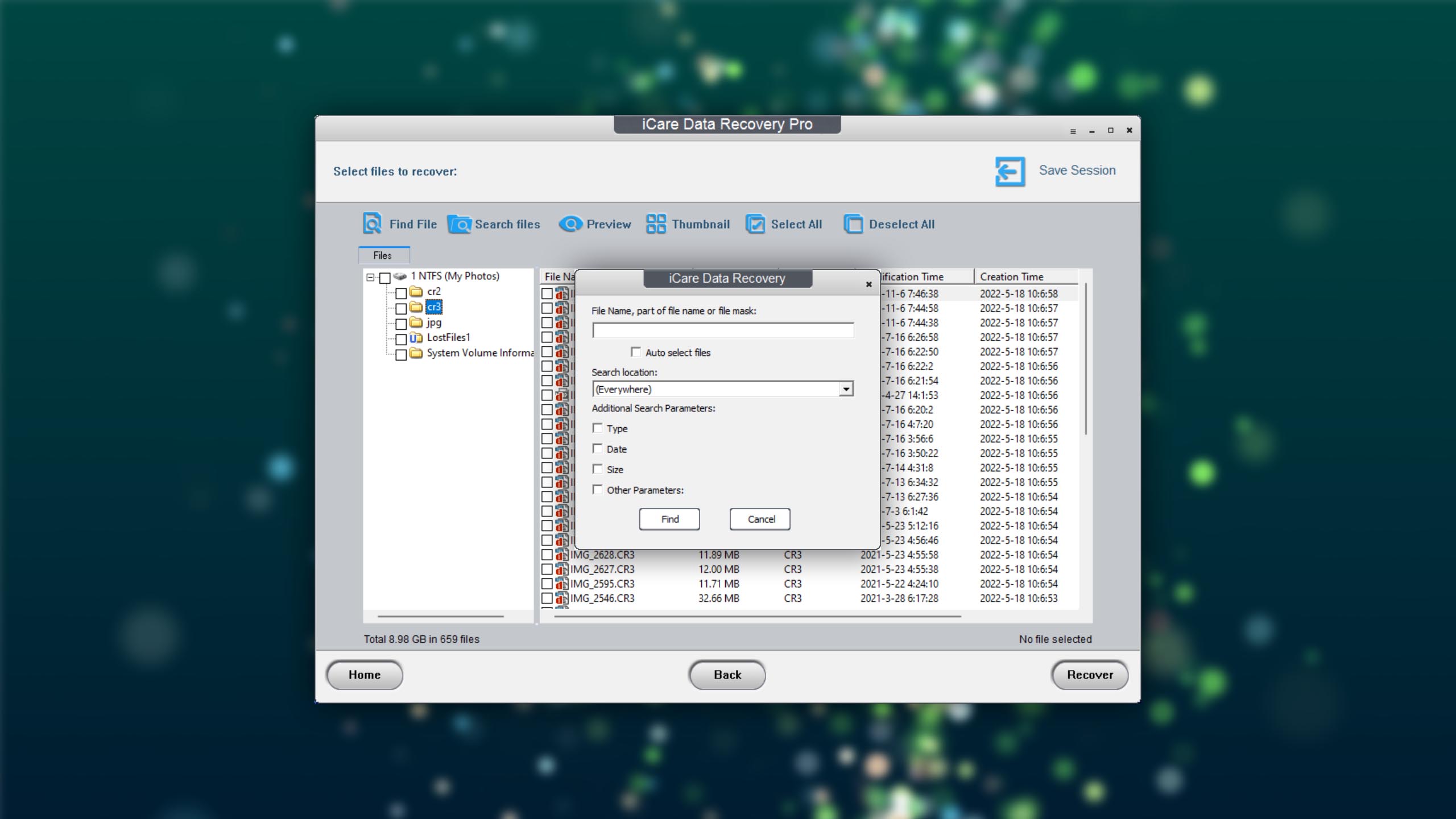This screenshot has width=1456, height=819.
Task: Sort by the File Name column header
Action: point(559,276)
